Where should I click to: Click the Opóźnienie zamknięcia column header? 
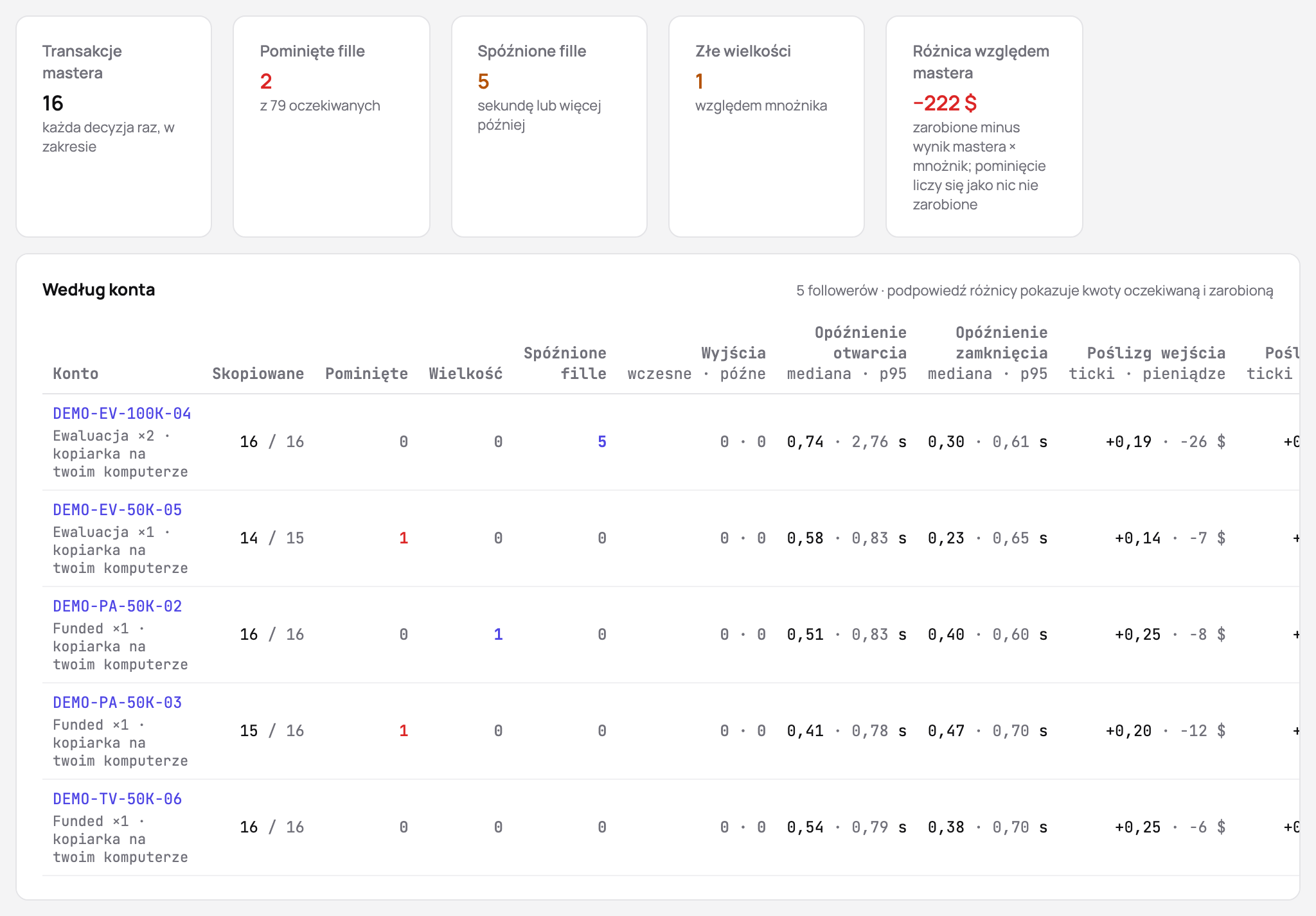pos(988,353)
